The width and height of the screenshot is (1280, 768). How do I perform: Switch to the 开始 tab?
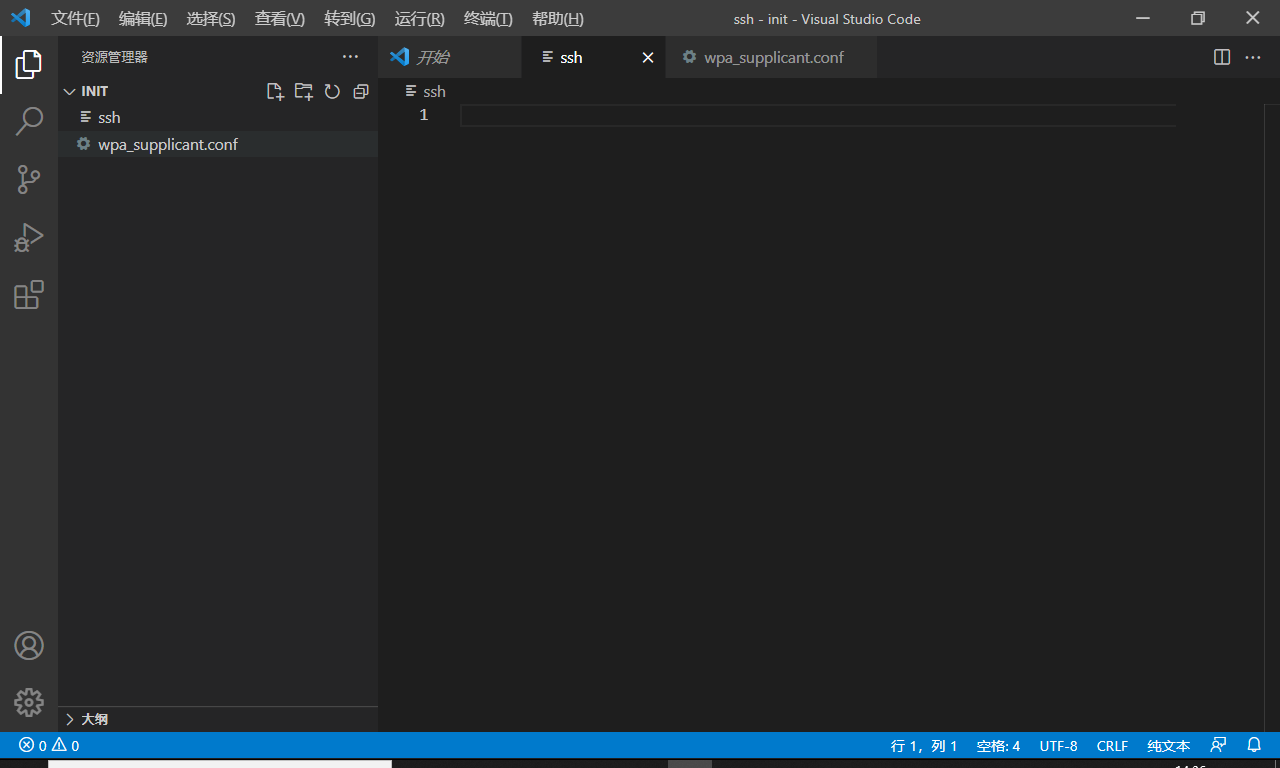(x=450, y=57)
